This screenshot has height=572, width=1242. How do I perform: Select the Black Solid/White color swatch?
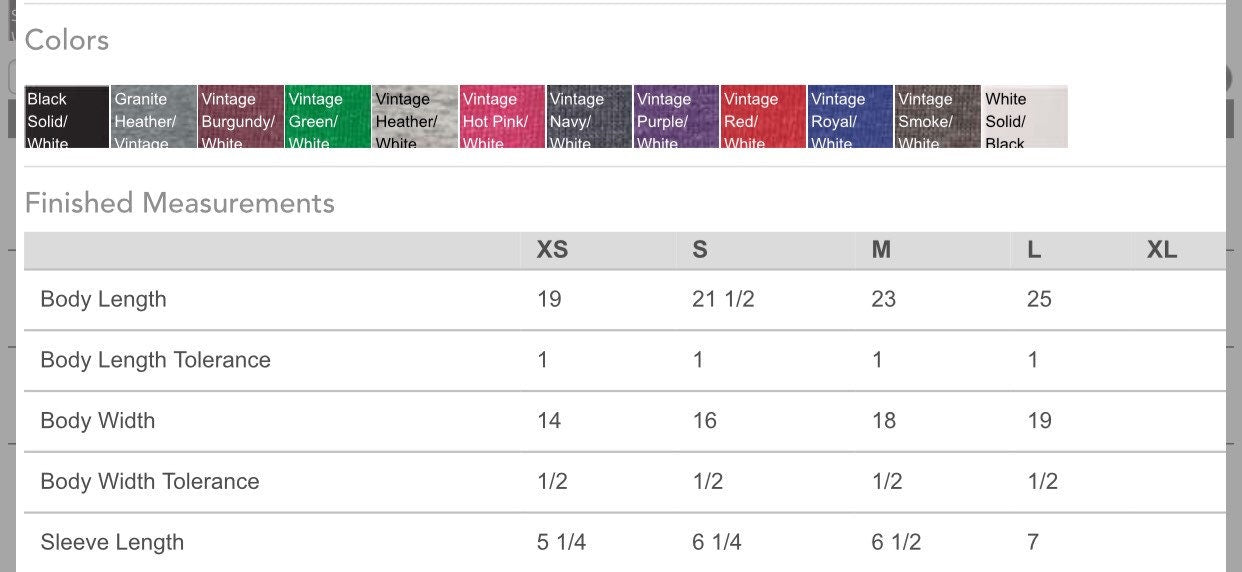click(67, 116)
